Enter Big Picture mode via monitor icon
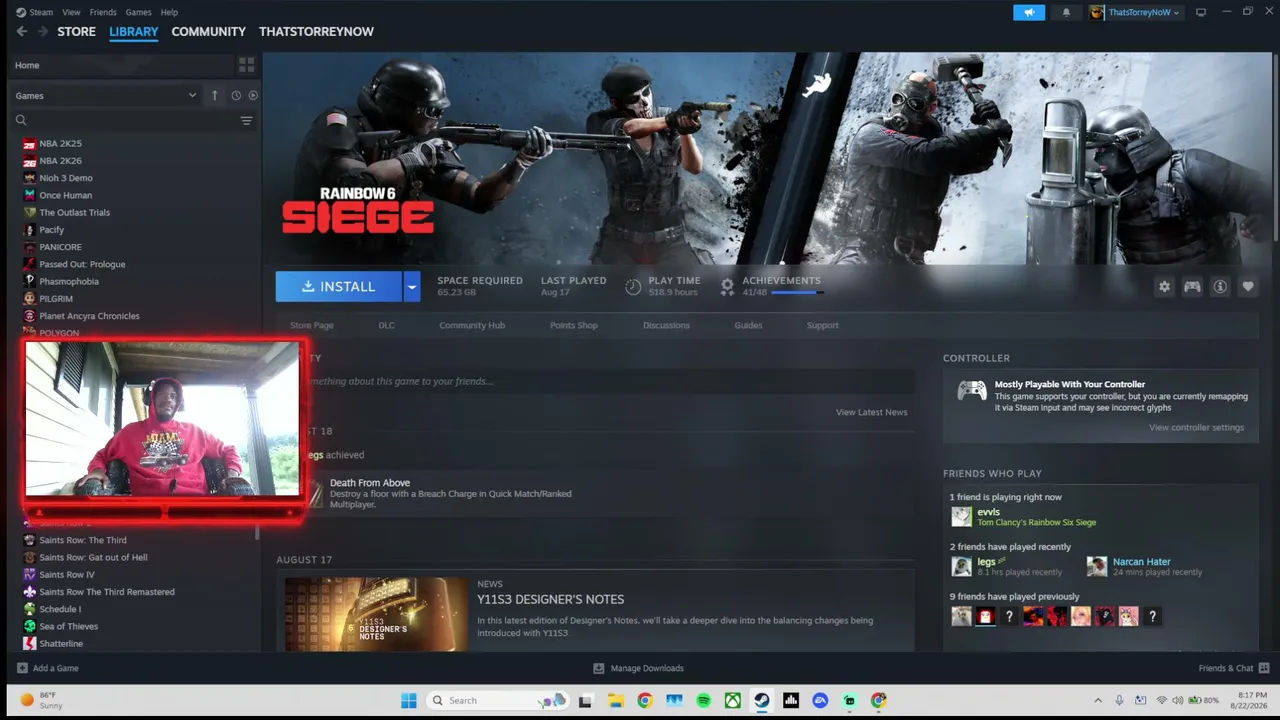Screen dimensions: 1280x720 click(x=1201, y=12)
